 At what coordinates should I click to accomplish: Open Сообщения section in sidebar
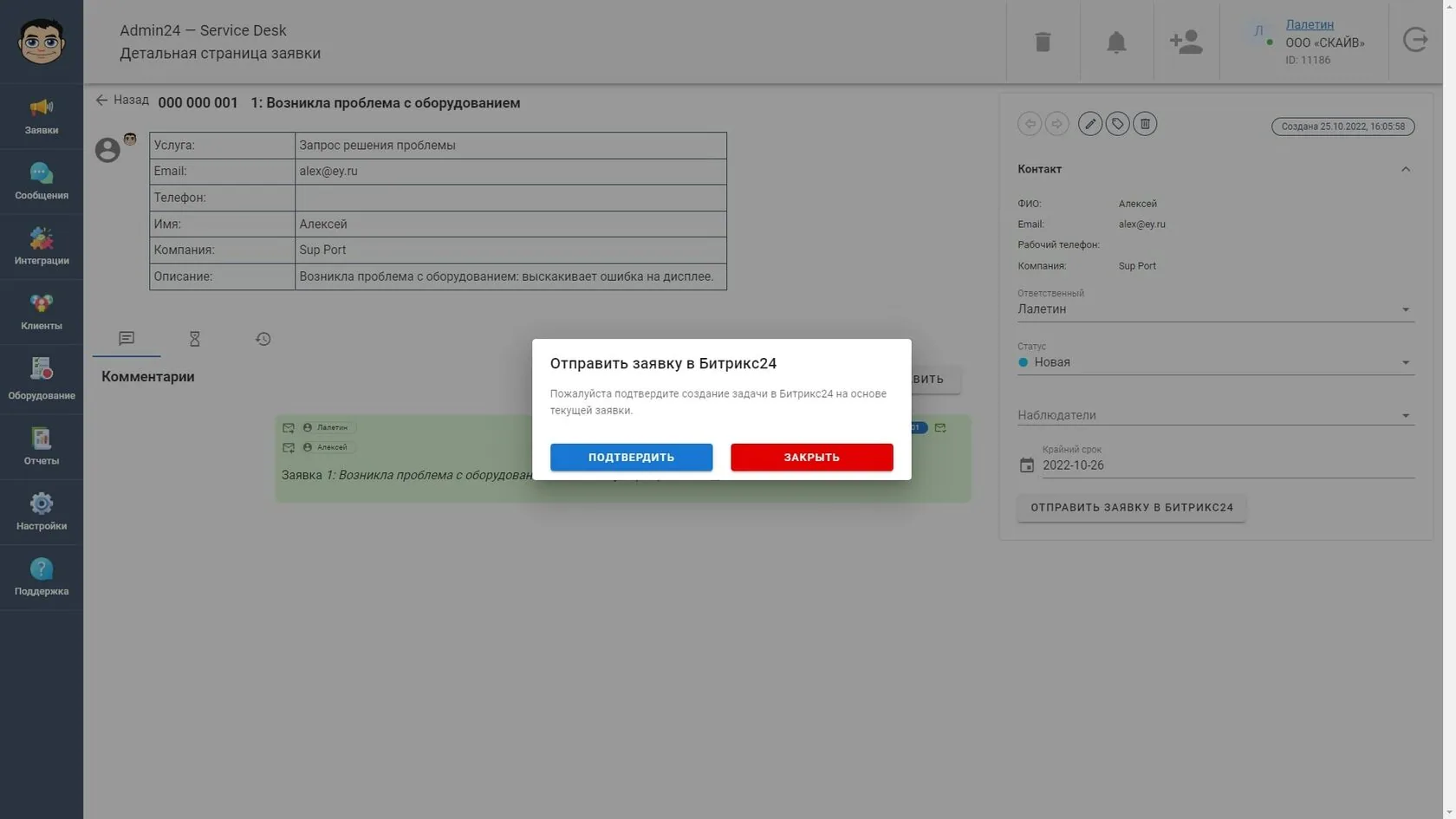[x=42, y=181]
